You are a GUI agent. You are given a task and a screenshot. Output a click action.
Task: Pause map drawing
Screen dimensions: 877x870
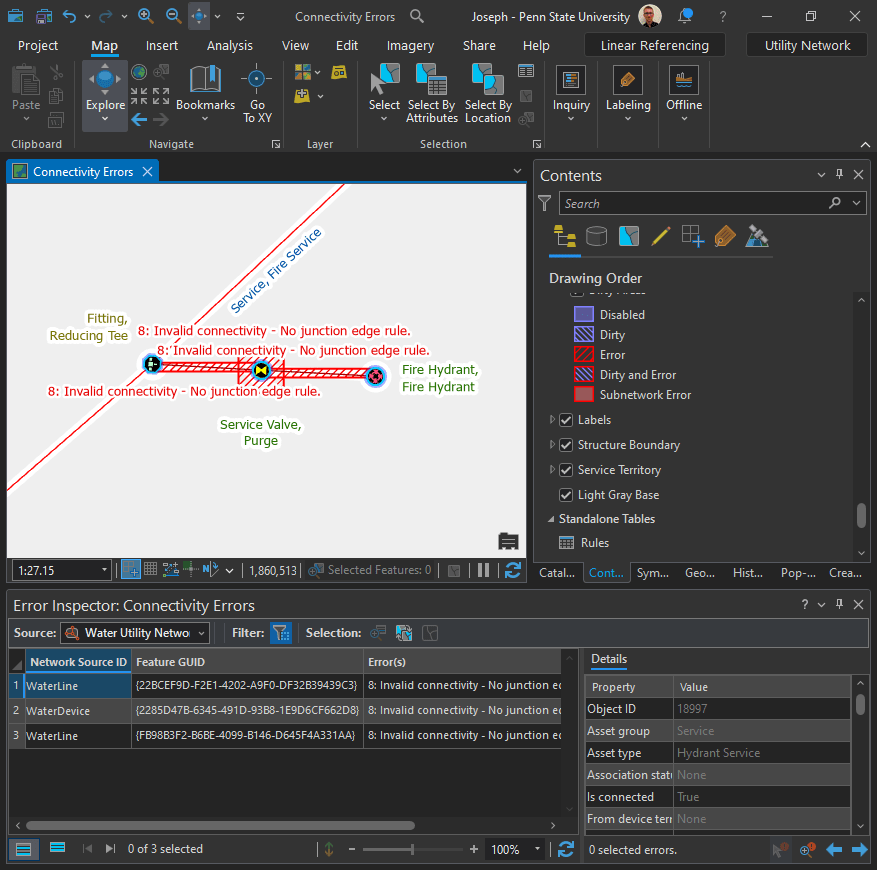coord(484,570)
